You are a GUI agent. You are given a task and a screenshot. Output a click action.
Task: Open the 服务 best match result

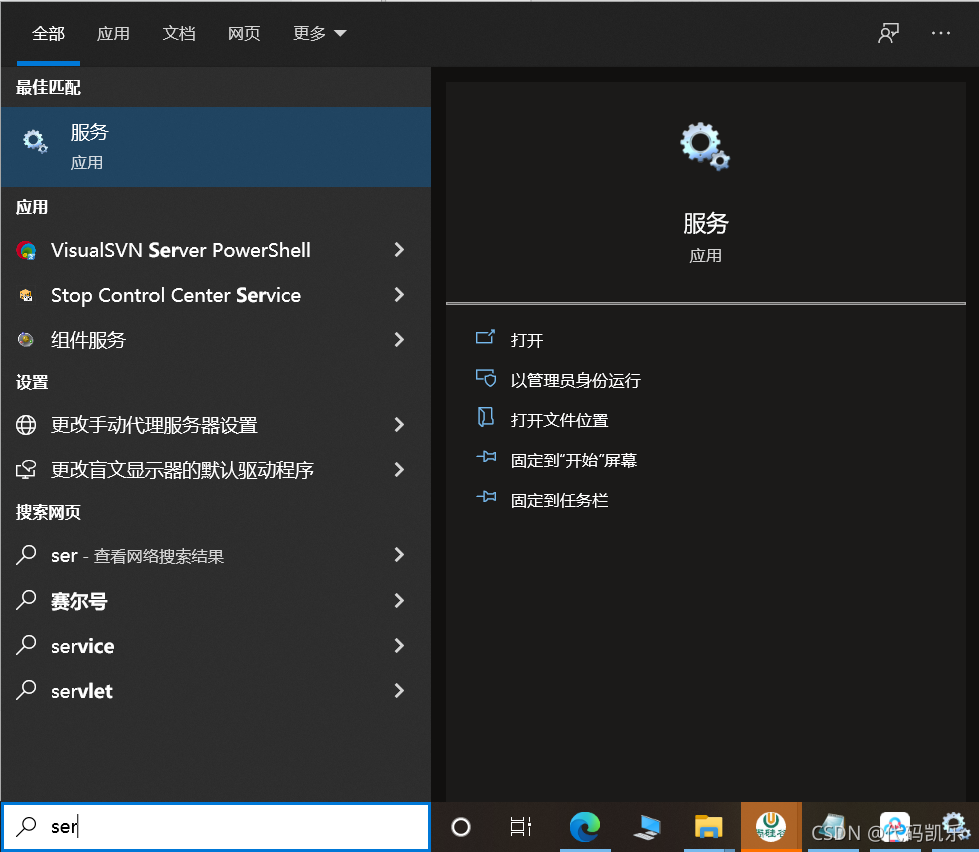click(215, 147)
